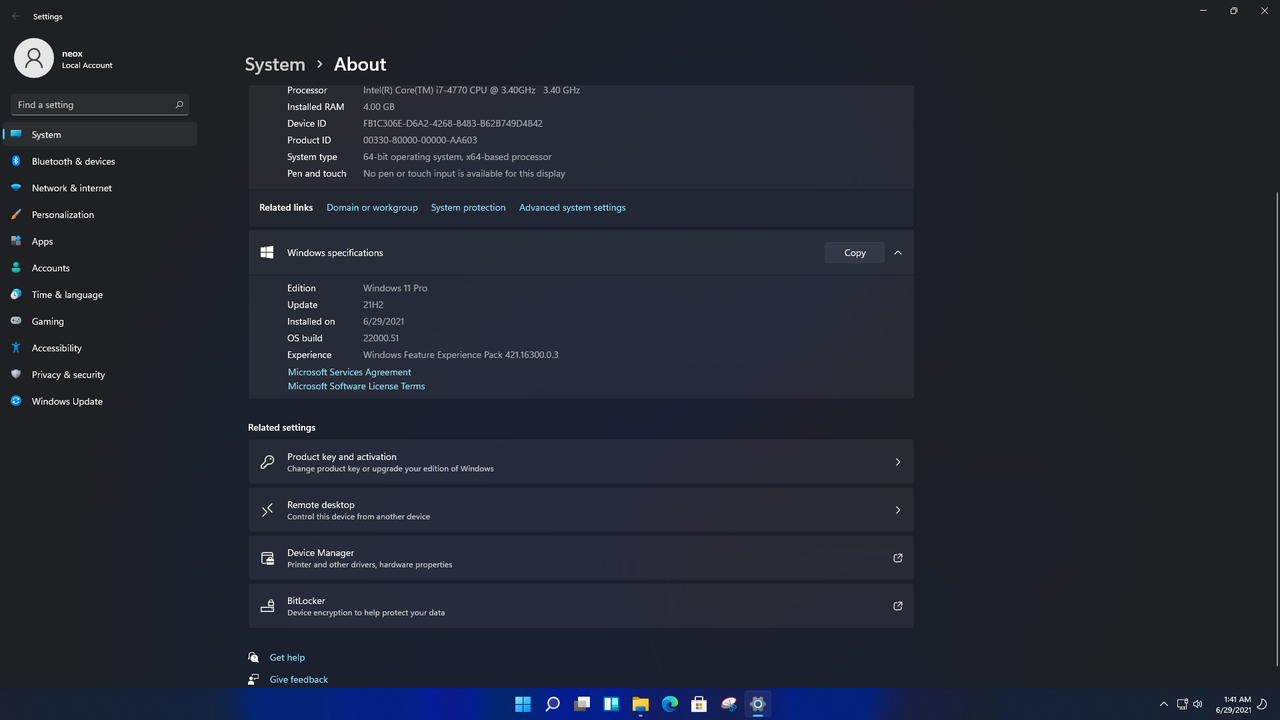This screenshot has height=720, width=1280.
Task: Click the Settings gear on the taskbar
Action: [758, 704]
